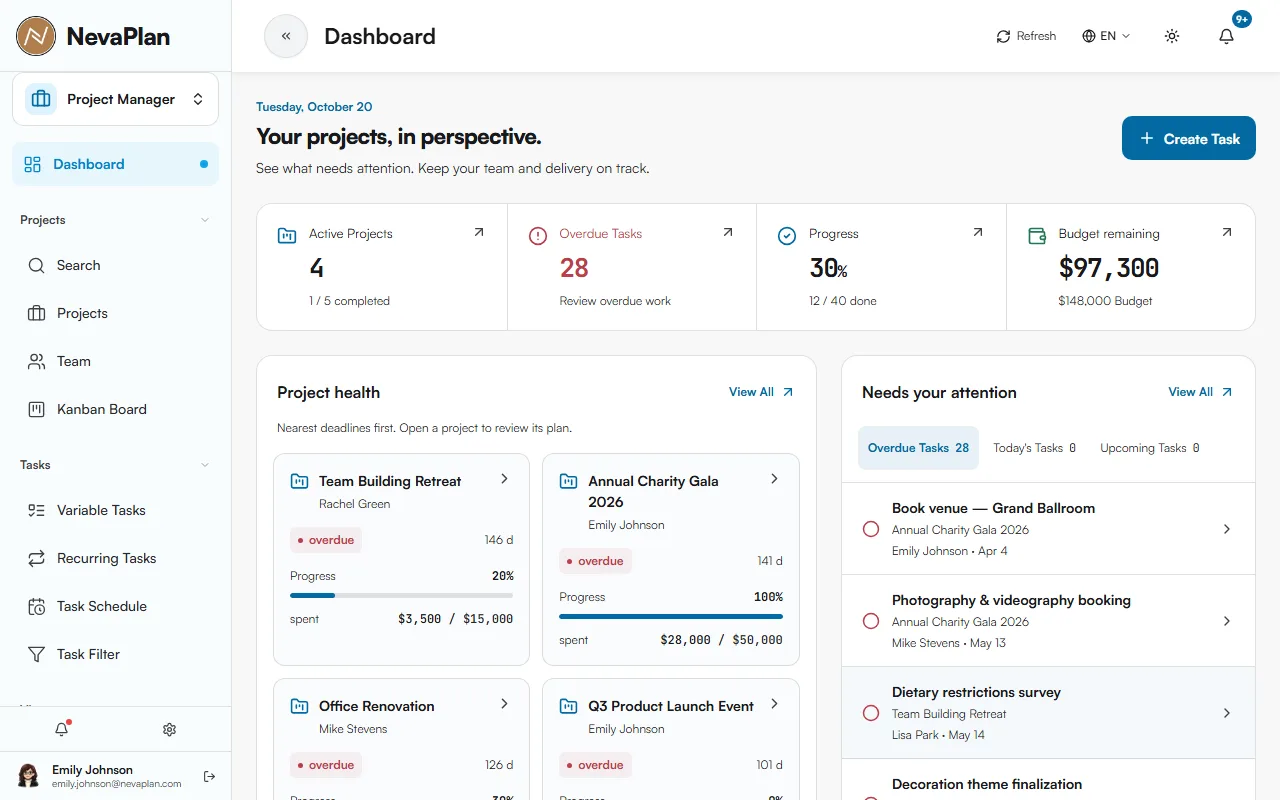Image resolution: width=1280 pixels, height=800 pixels.
Task: Click the logout icon beside Emily Johnson
Action: 209,776
